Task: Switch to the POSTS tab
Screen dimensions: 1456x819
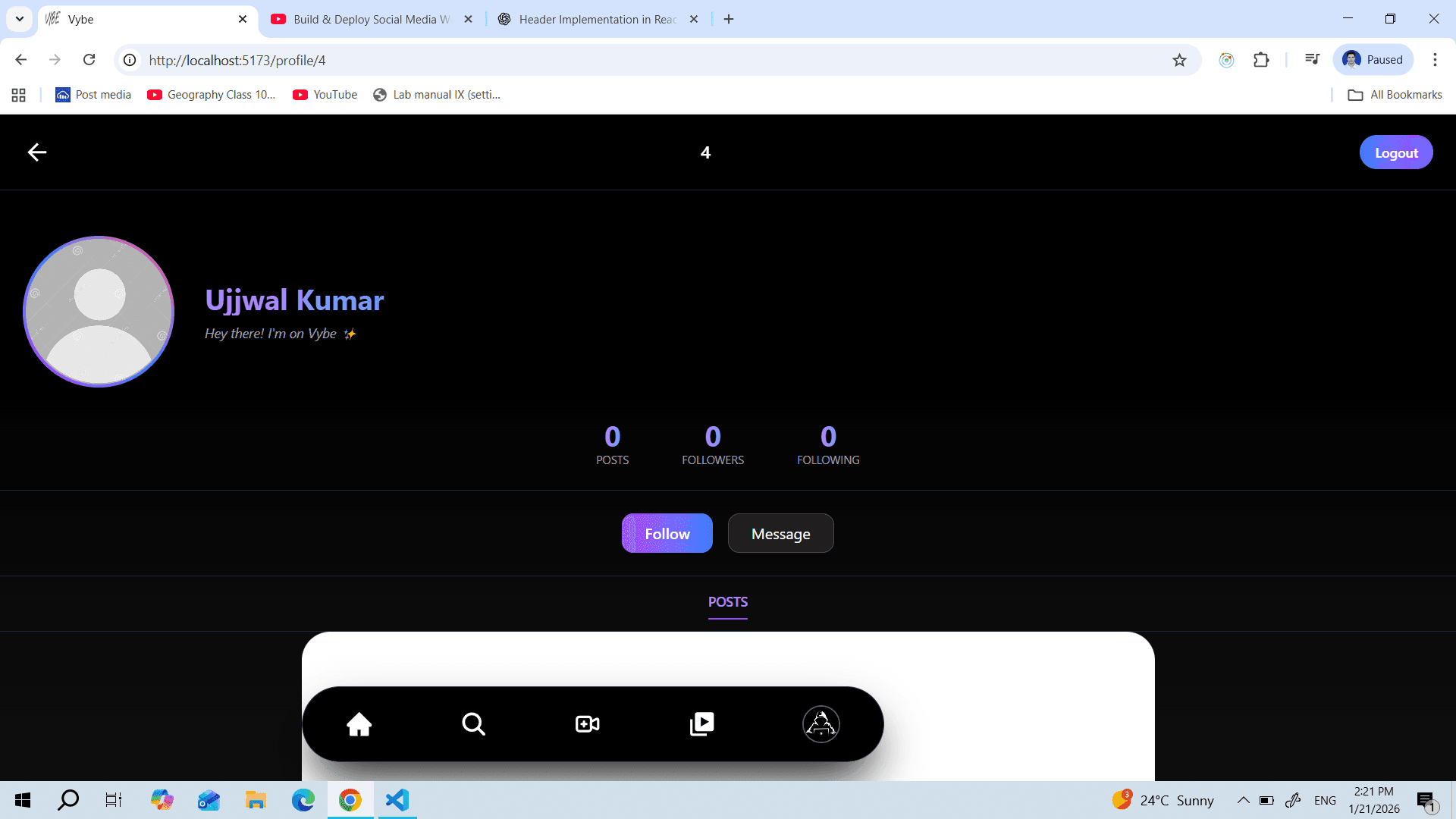Action: (727, 602)
